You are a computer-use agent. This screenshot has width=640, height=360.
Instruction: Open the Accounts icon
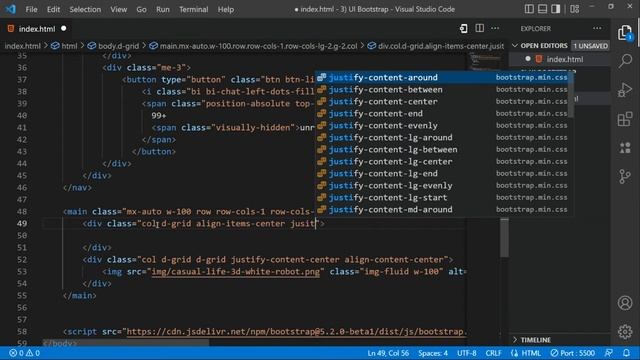pyautogui.click(x=625, y=303)
